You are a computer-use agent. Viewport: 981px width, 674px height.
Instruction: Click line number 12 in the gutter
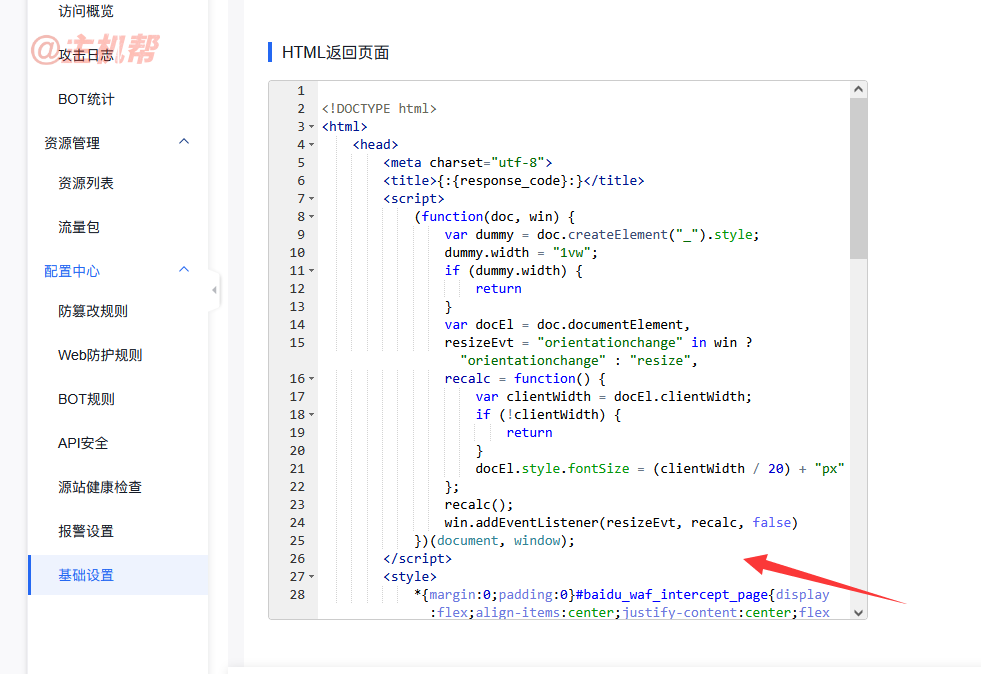(x=297, y=288)
